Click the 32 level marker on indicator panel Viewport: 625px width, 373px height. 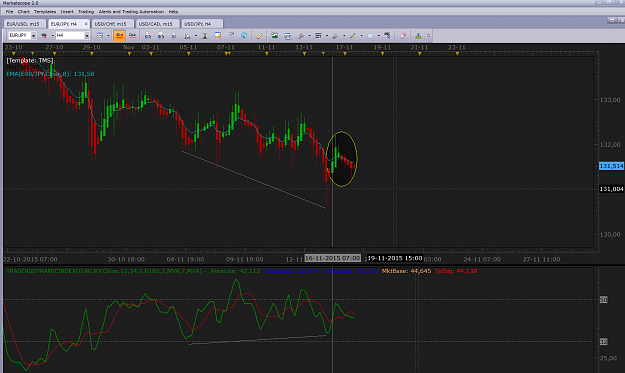[603, 342]
